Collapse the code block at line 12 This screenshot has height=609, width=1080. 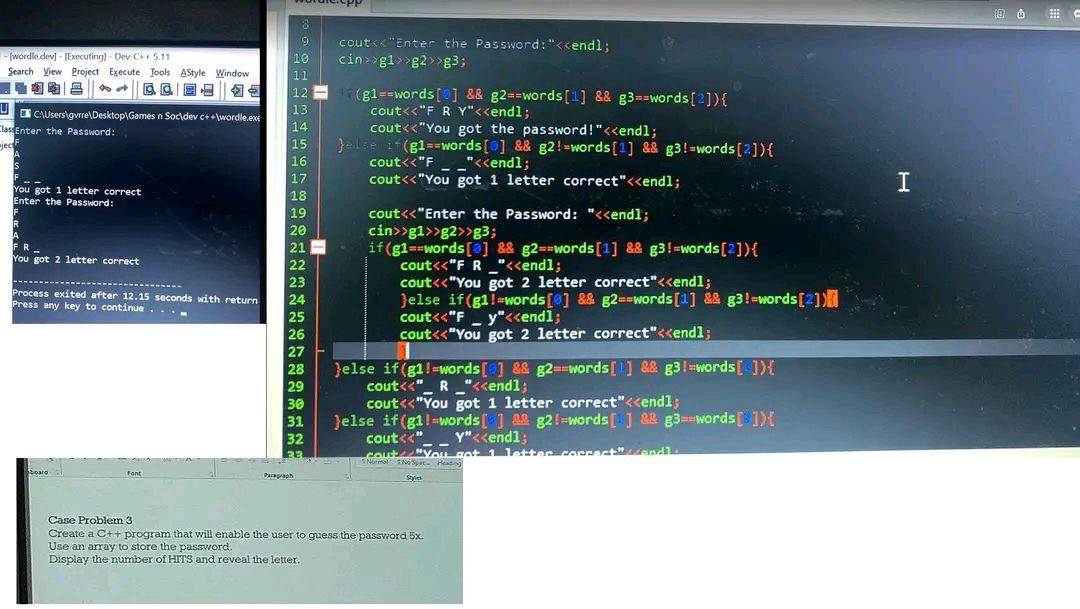click(x=319, y=91)
